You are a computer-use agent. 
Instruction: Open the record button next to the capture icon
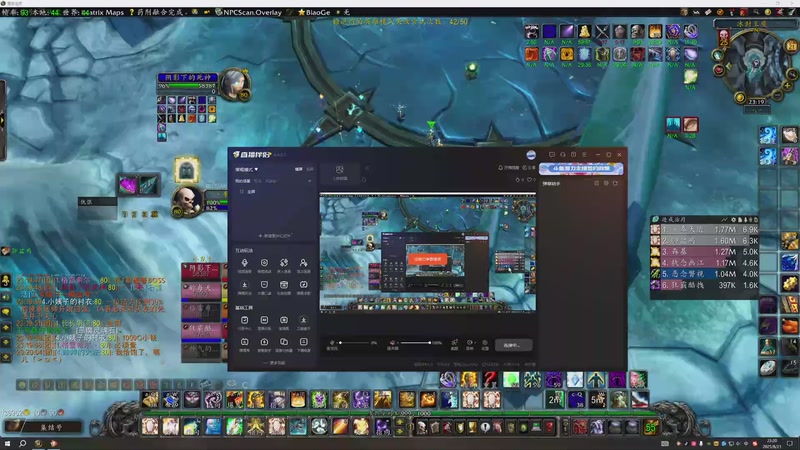click(469, 344)
